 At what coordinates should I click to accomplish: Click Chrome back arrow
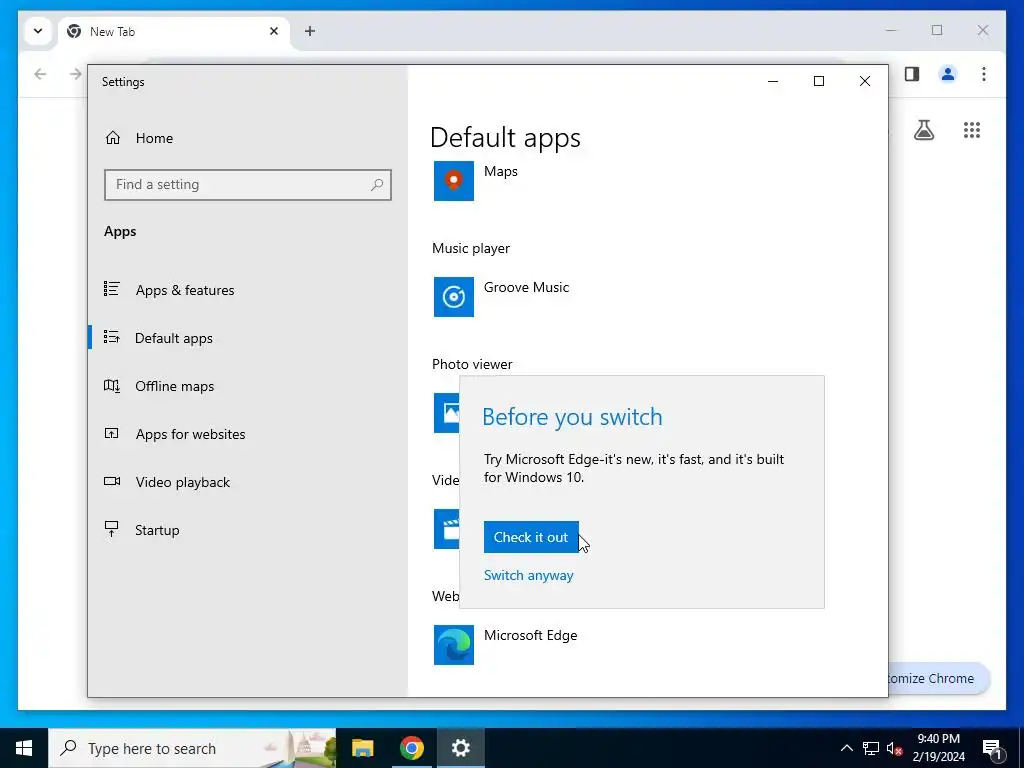40,74
